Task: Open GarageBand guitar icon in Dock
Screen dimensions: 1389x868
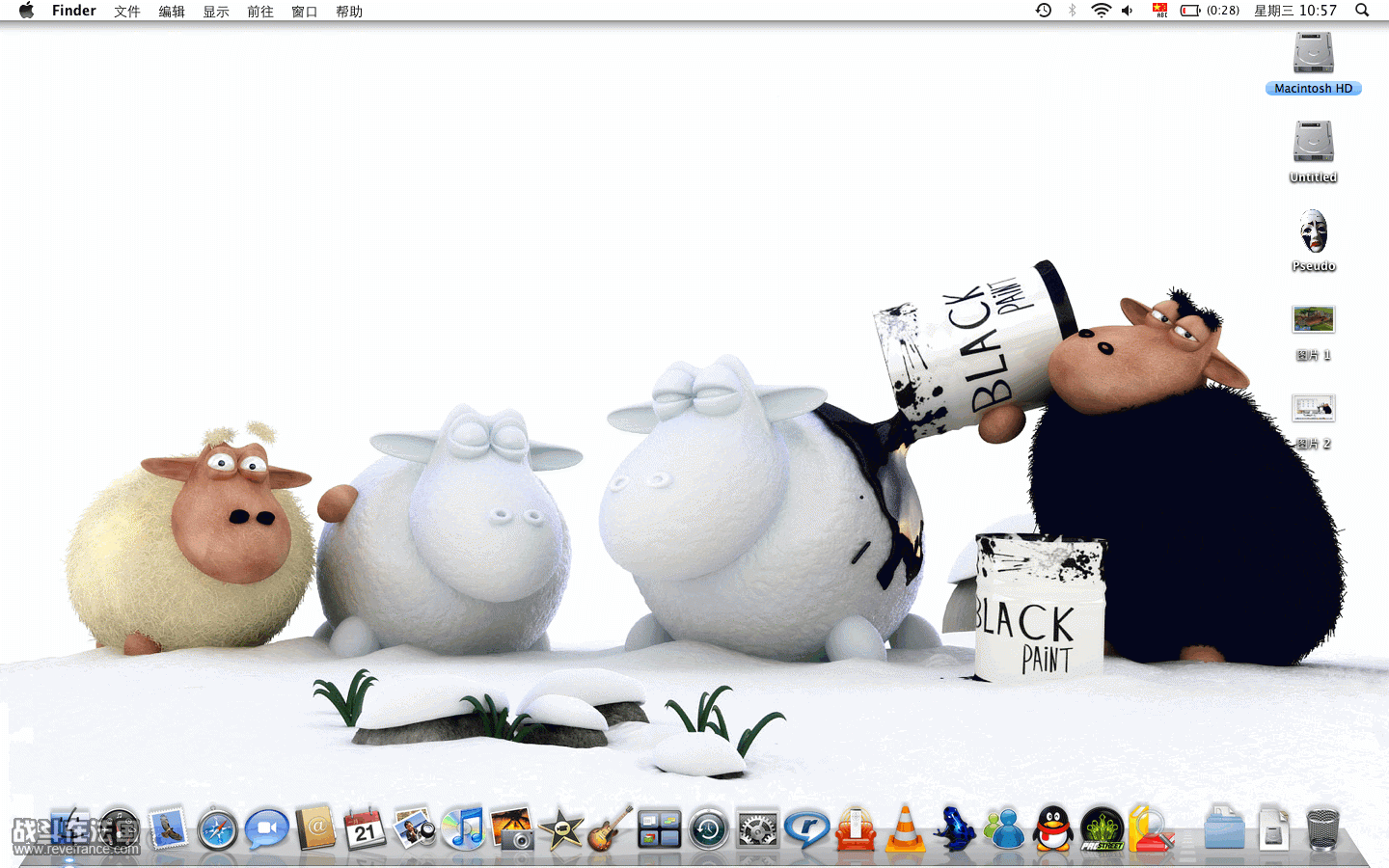Action: coord(611,828)
